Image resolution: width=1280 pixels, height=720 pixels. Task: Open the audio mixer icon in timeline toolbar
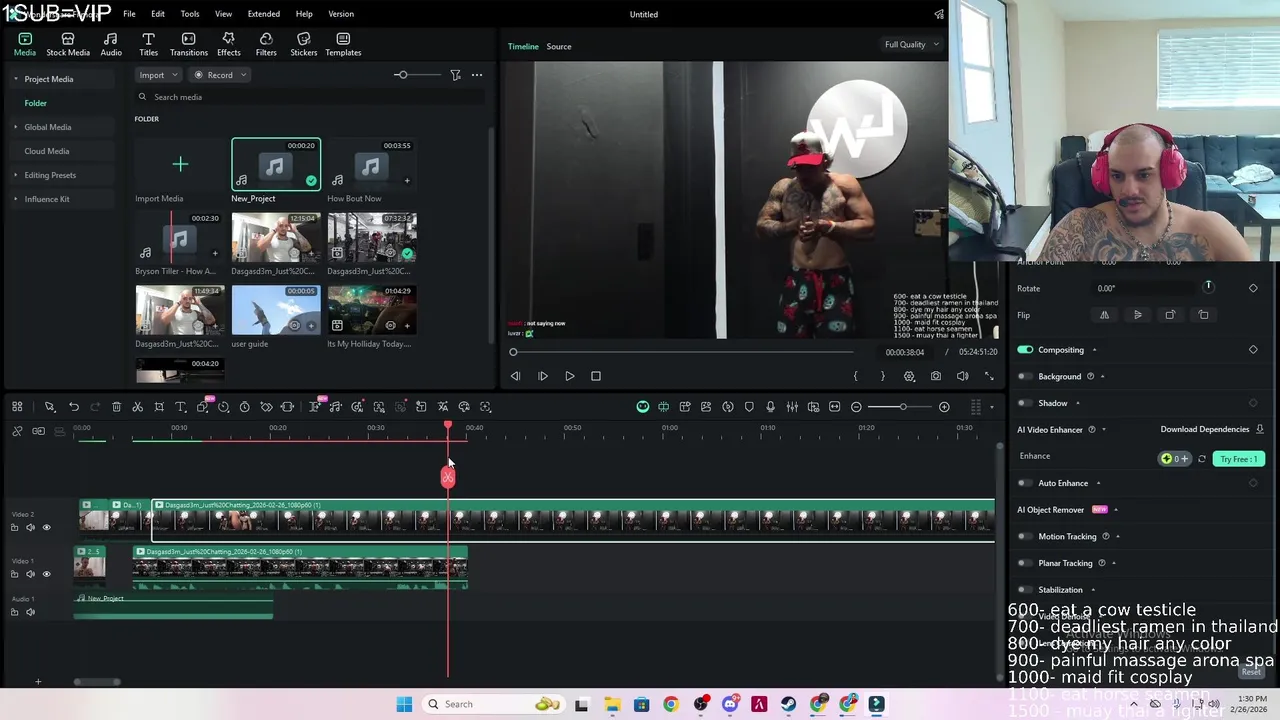click(x=792, y=407)
